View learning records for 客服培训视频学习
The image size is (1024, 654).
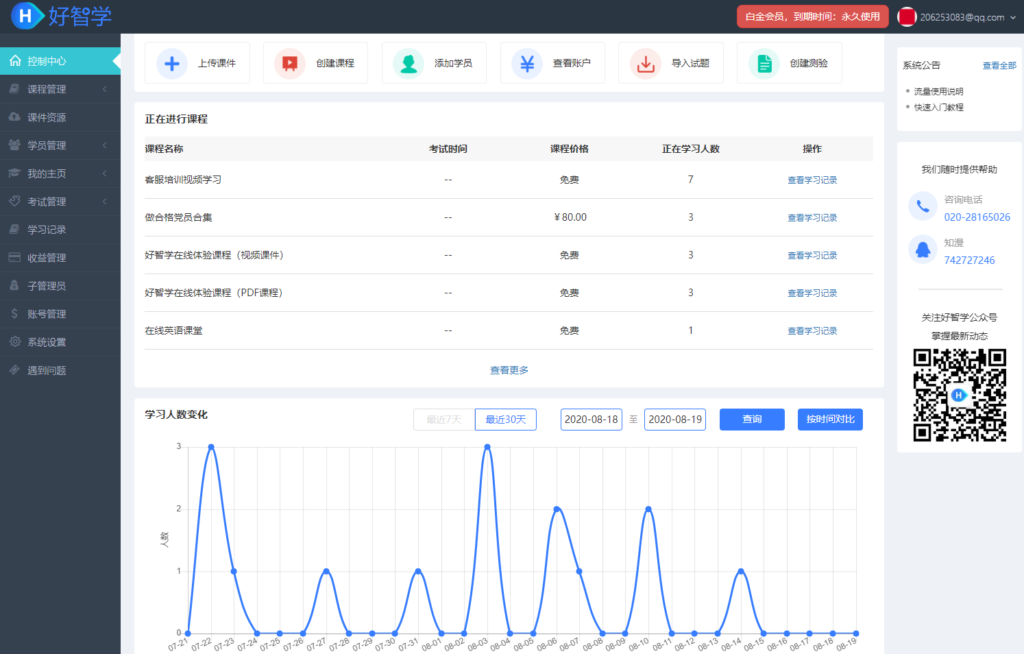(x=812, y=180)
